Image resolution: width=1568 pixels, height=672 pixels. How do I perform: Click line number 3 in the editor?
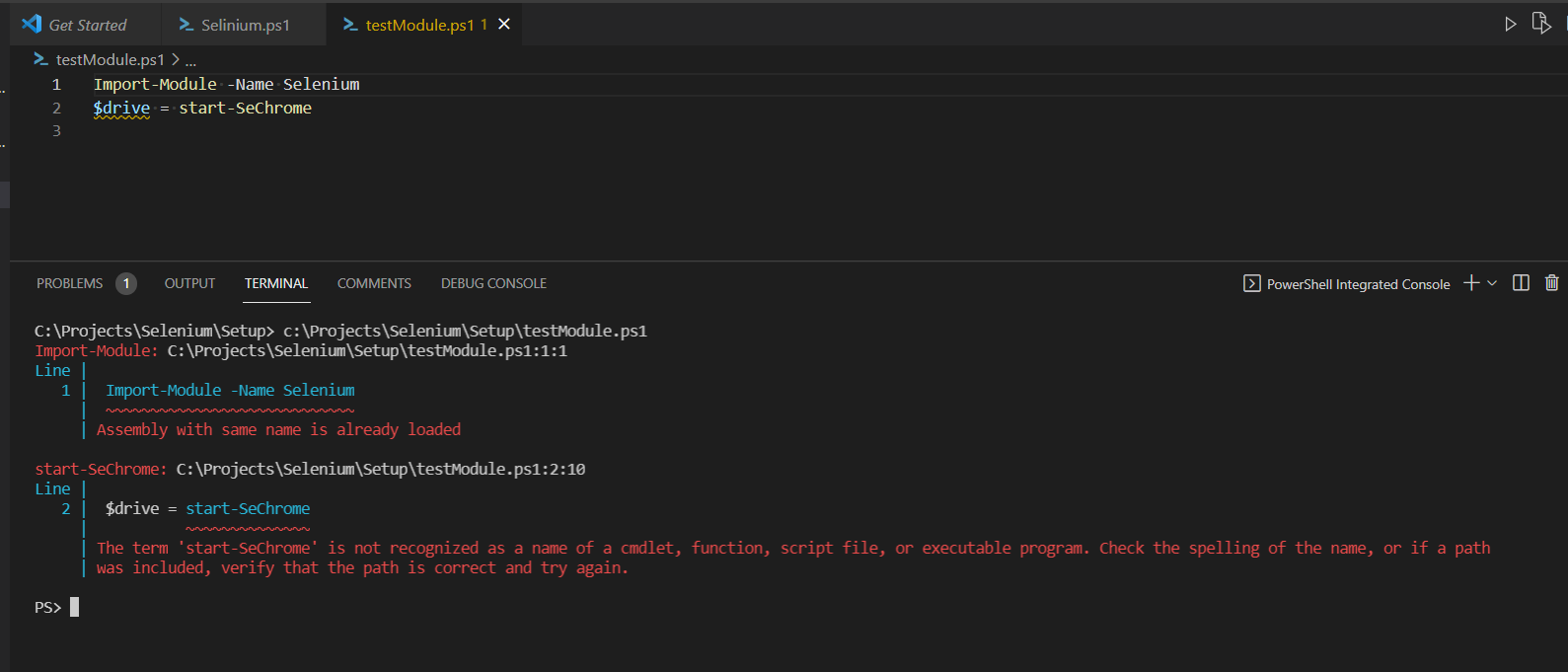(x=56, y=131)
